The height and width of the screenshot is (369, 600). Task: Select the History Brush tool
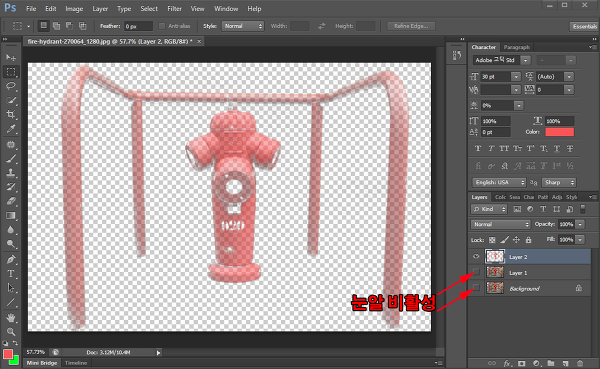[x=10, y=187]
